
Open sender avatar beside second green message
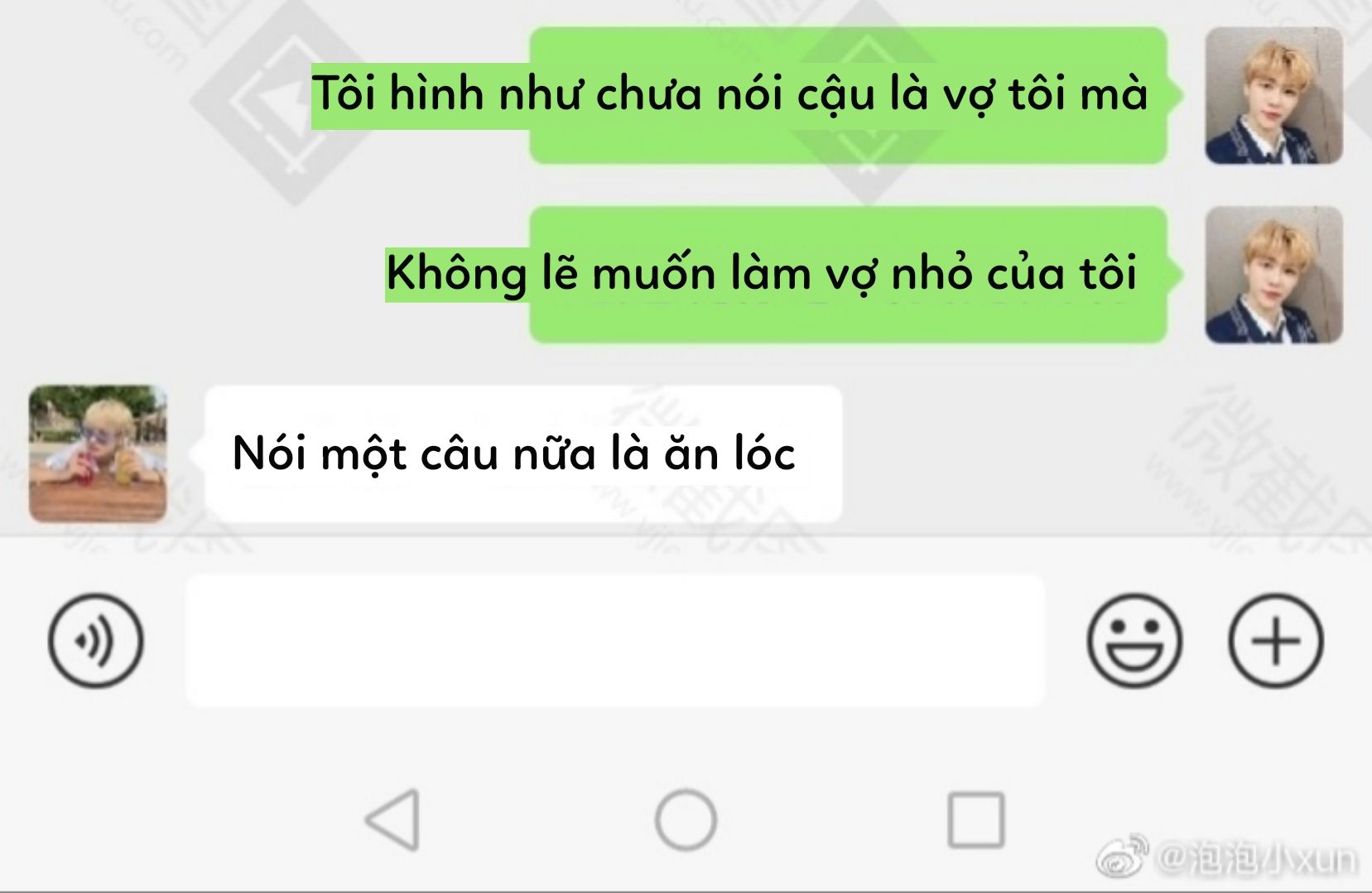tap(1273, 275)
